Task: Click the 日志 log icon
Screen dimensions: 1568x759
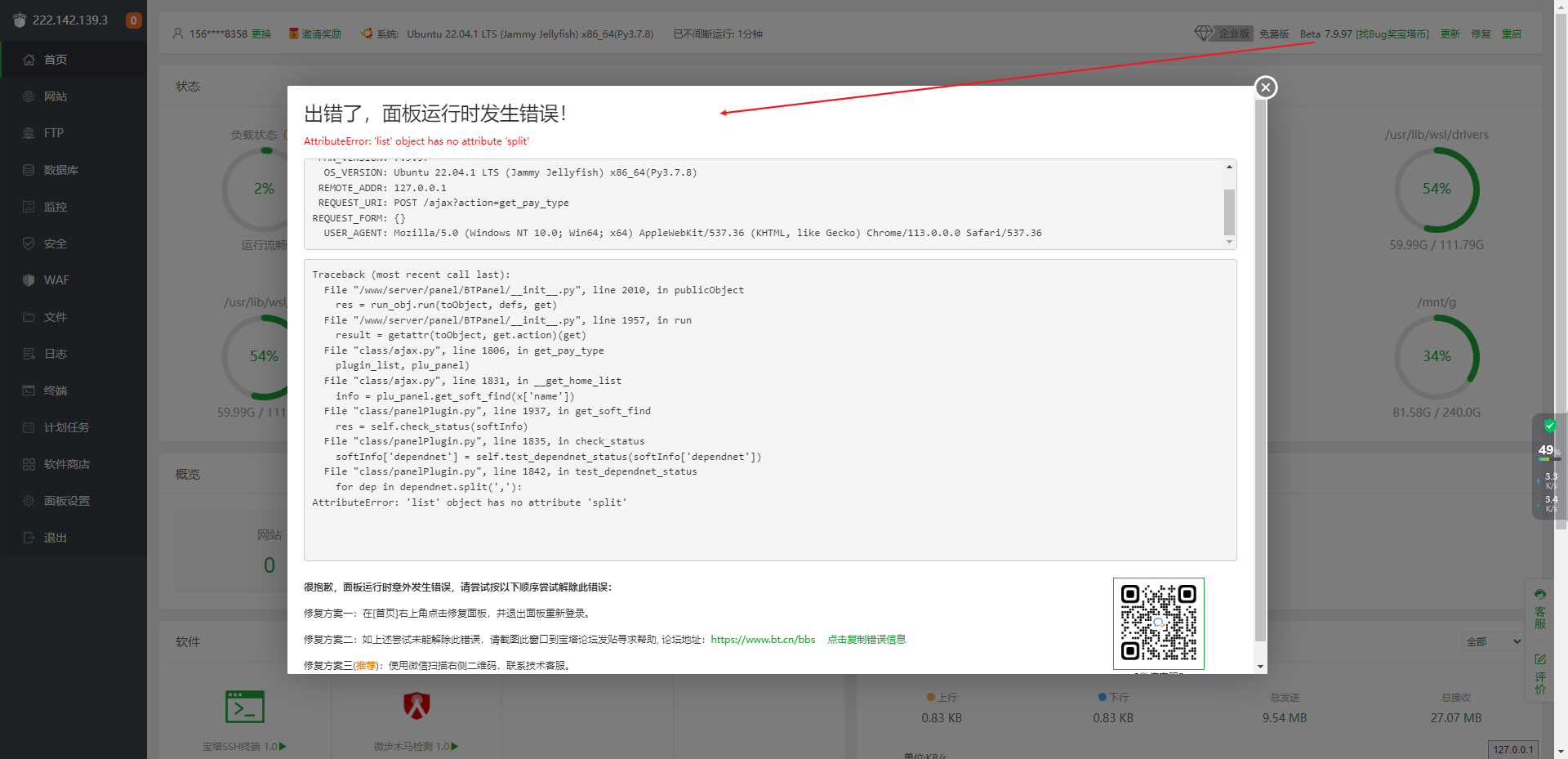Action: [29, 354]
